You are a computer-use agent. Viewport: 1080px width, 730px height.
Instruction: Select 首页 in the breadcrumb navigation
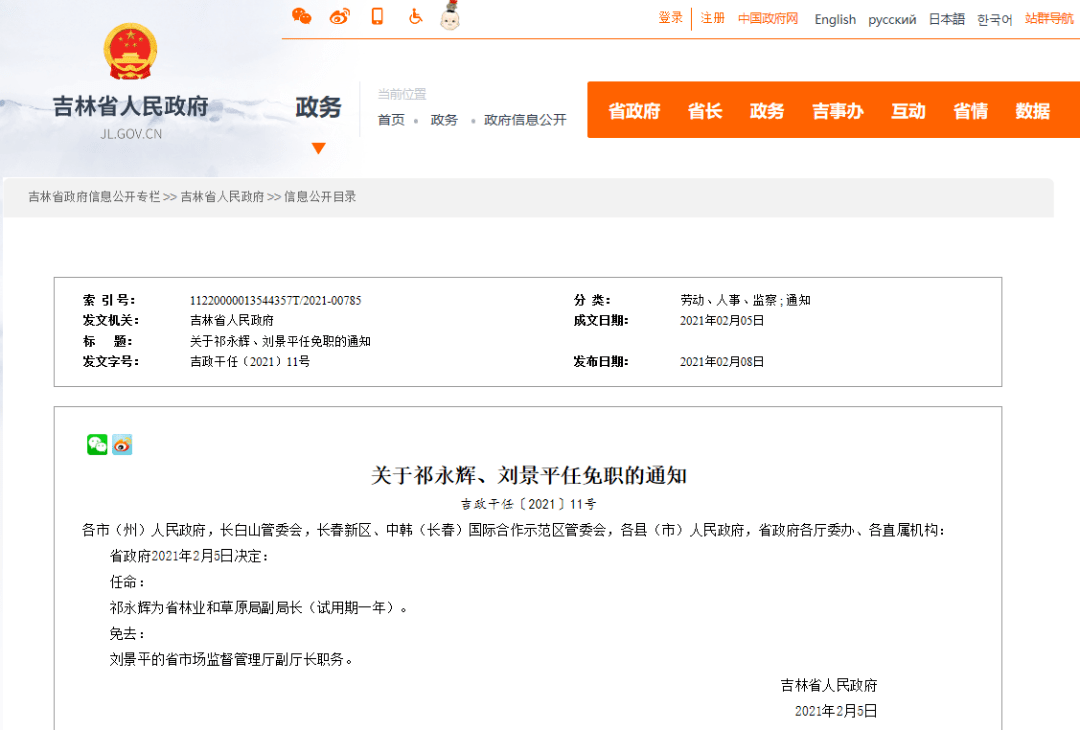tap(391, 118)
